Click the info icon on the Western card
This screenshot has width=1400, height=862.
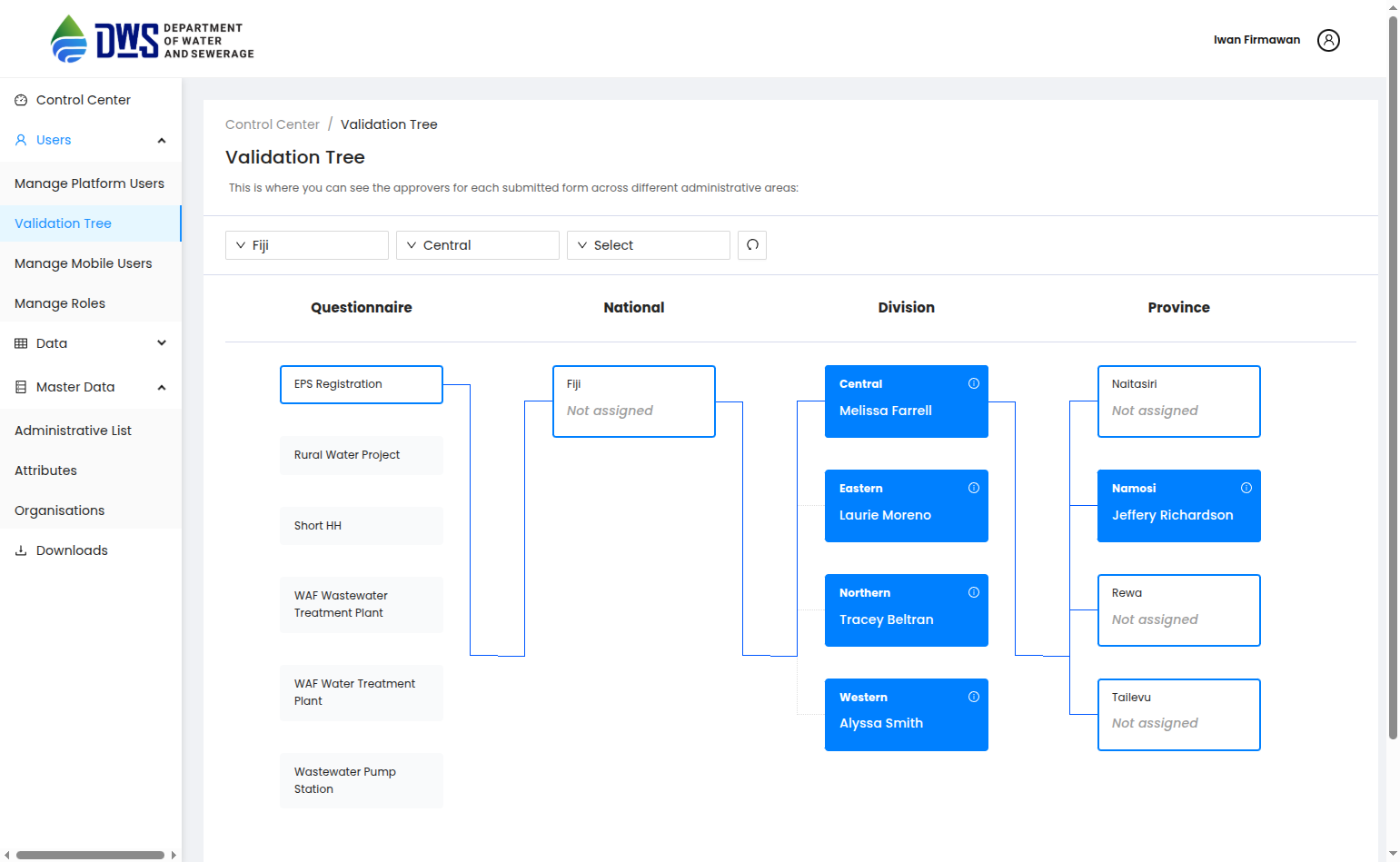click(x=974, y=697)
